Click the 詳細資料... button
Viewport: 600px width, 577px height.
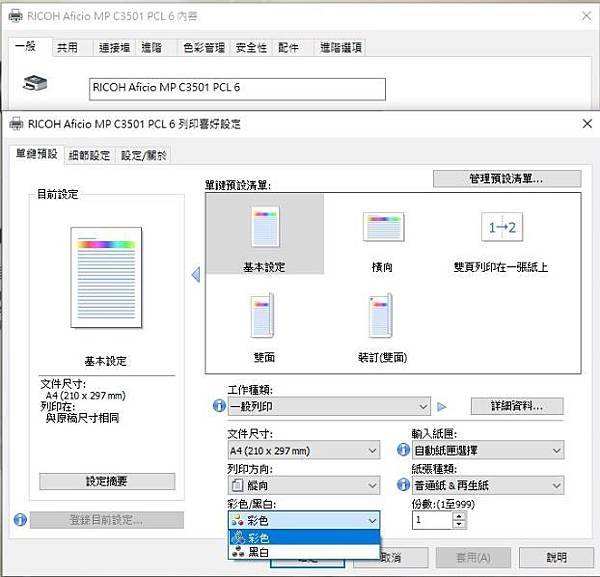pyautogui.click(x=517, y=406)
